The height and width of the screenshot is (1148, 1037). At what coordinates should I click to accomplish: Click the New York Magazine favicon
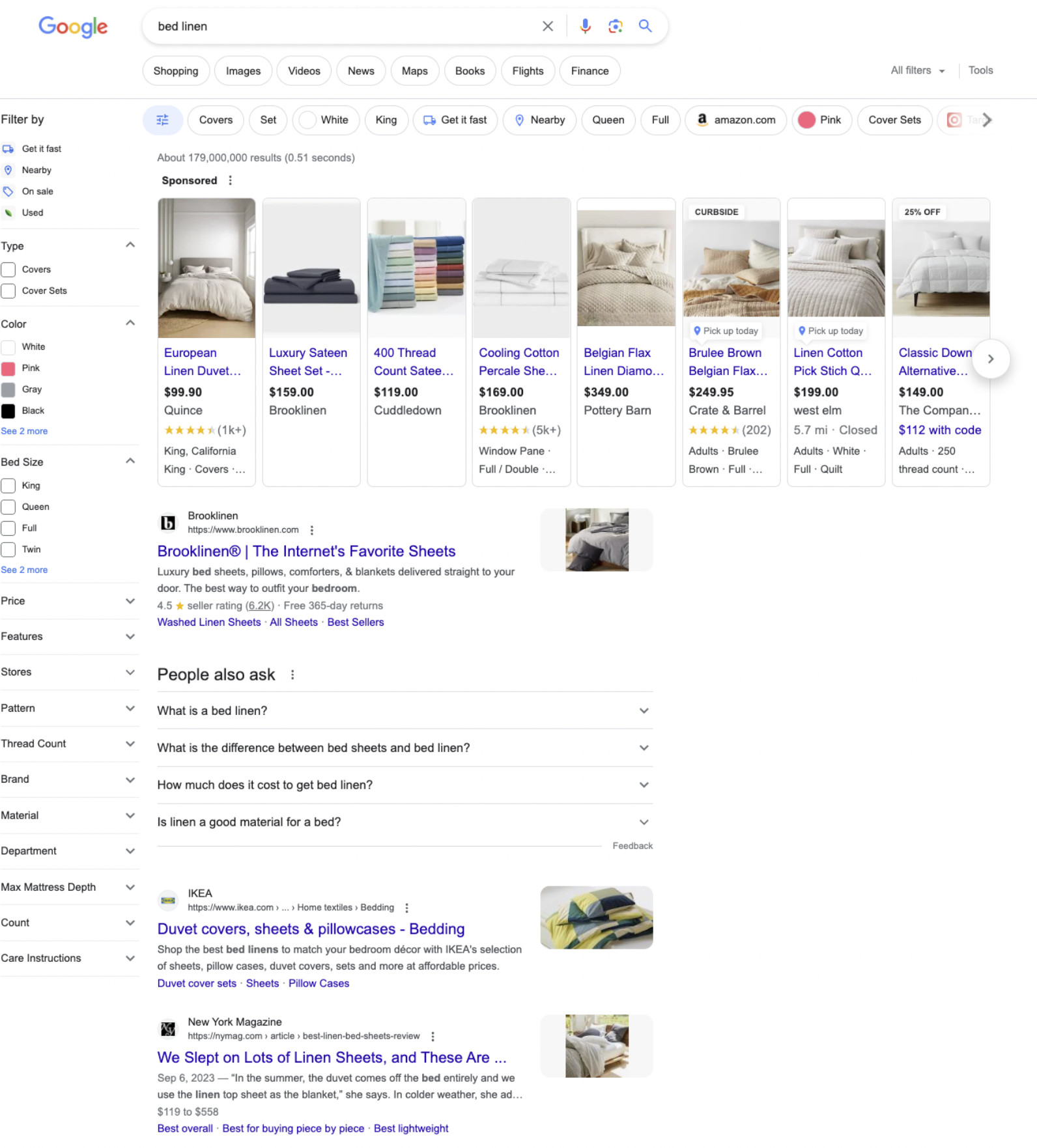(168, 1029)
